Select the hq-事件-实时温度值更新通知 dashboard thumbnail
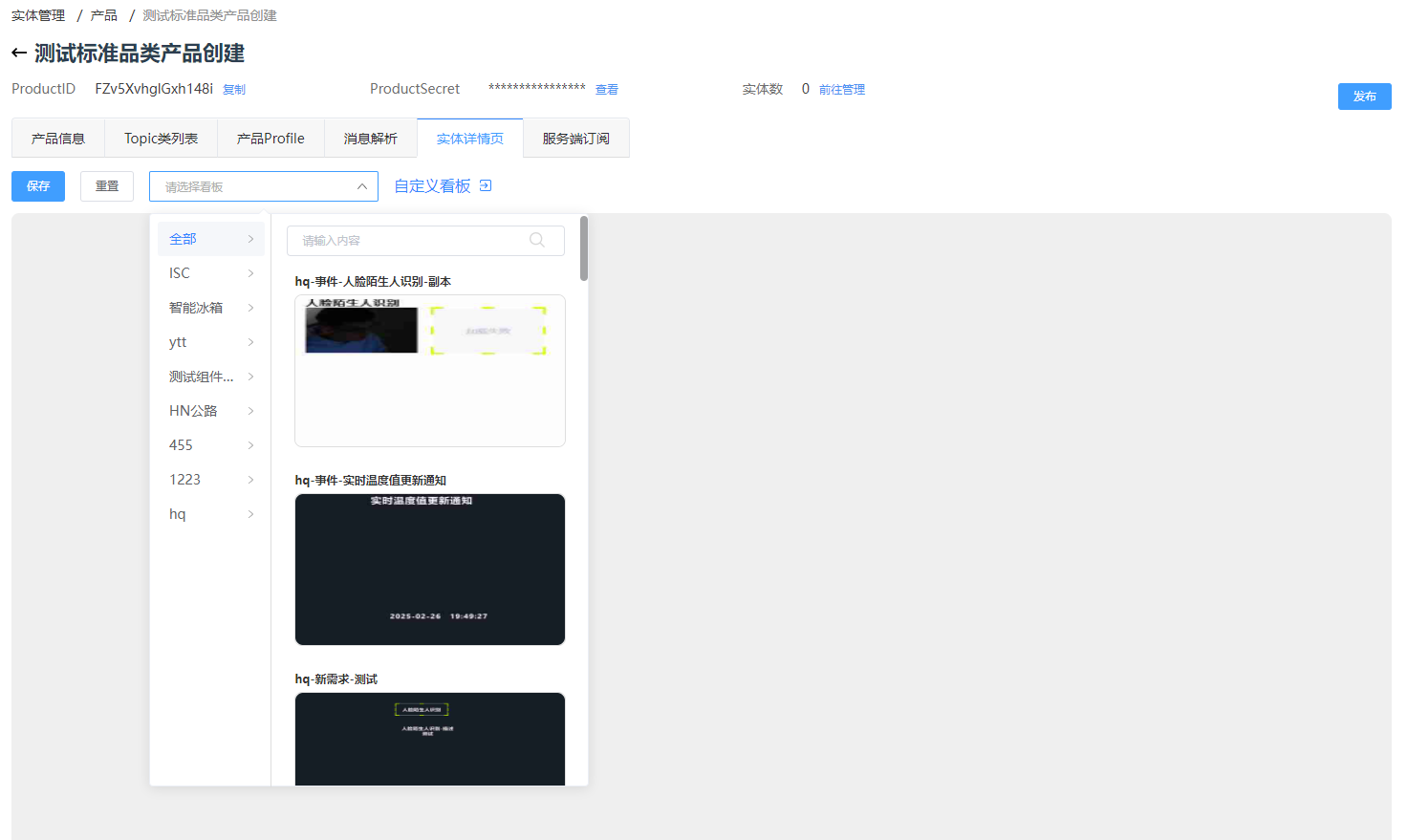Image resolution: width=1407 pixels, height=840 pixels. click(430, 570)
